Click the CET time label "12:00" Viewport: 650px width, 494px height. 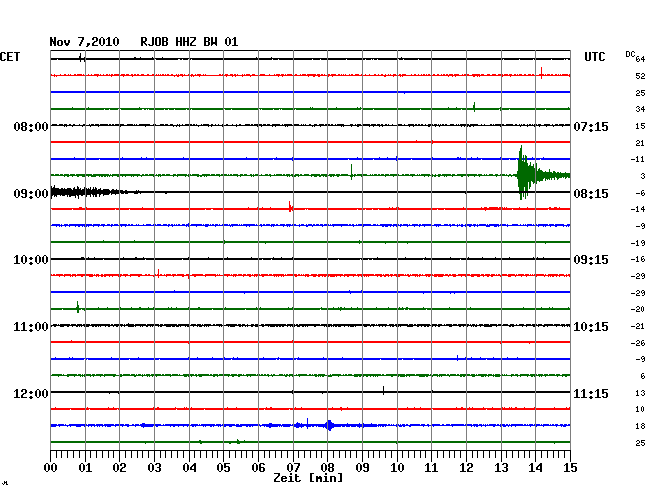click(x=31, y=393)
